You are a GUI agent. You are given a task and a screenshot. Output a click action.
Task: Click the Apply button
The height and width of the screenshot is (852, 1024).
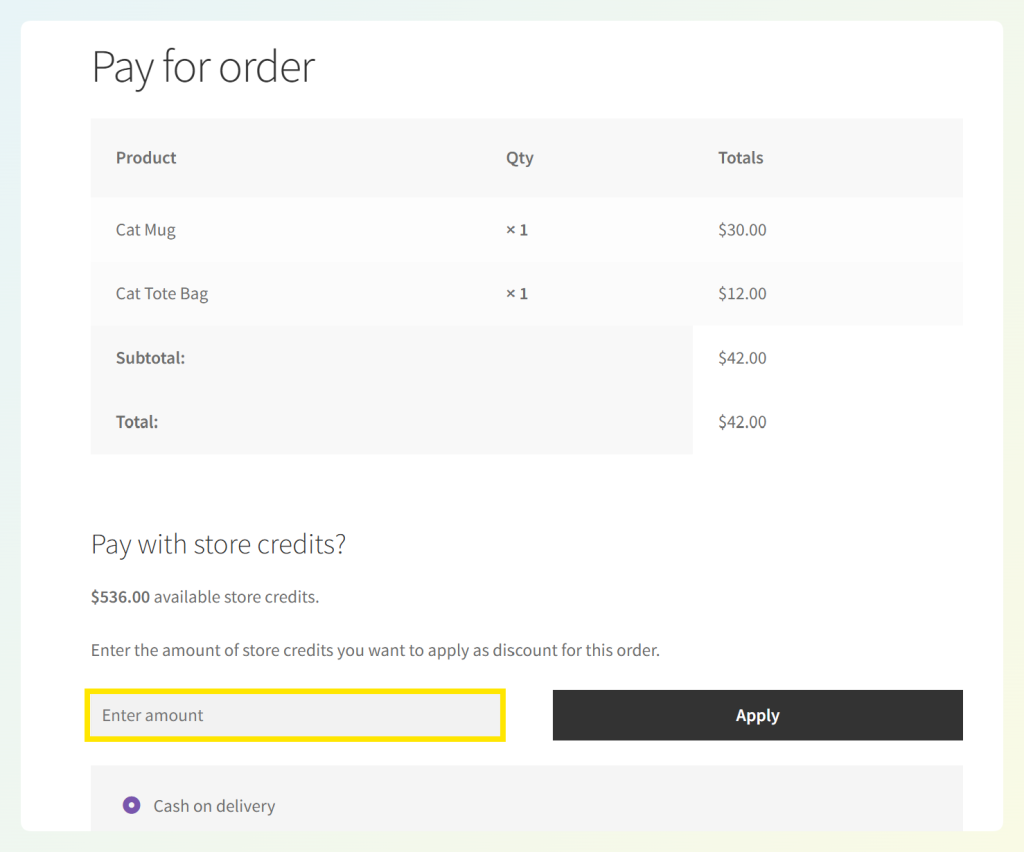click(757, 715)
